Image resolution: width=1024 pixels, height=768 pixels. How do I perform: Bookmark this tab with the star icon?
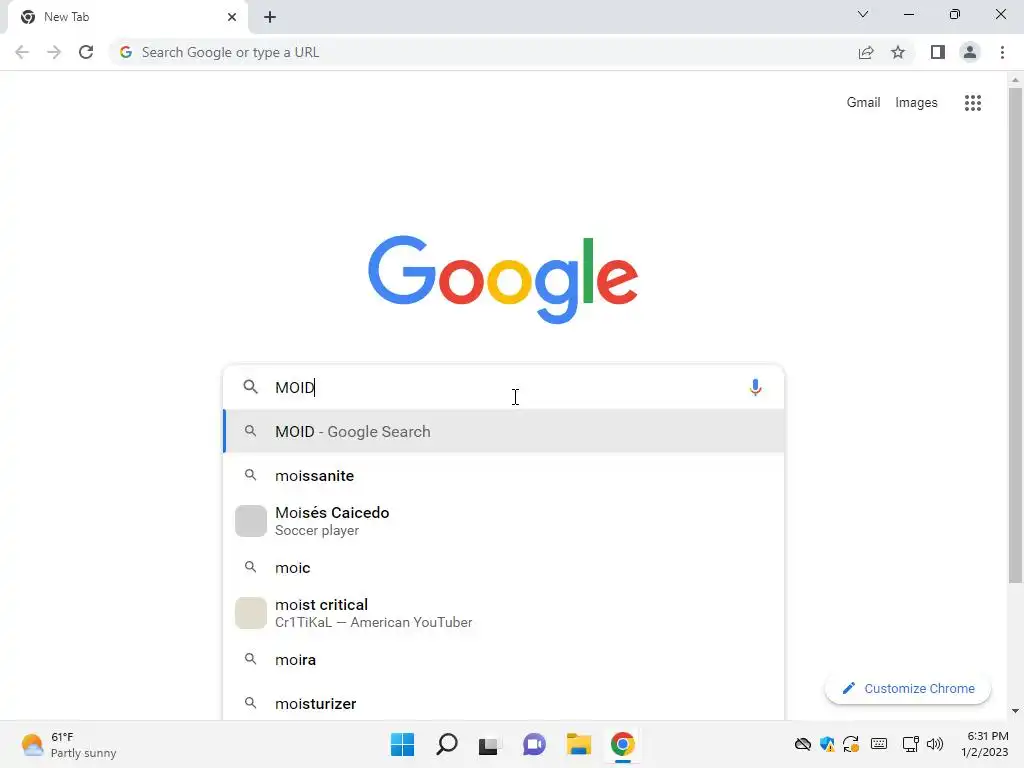point(898,52)
